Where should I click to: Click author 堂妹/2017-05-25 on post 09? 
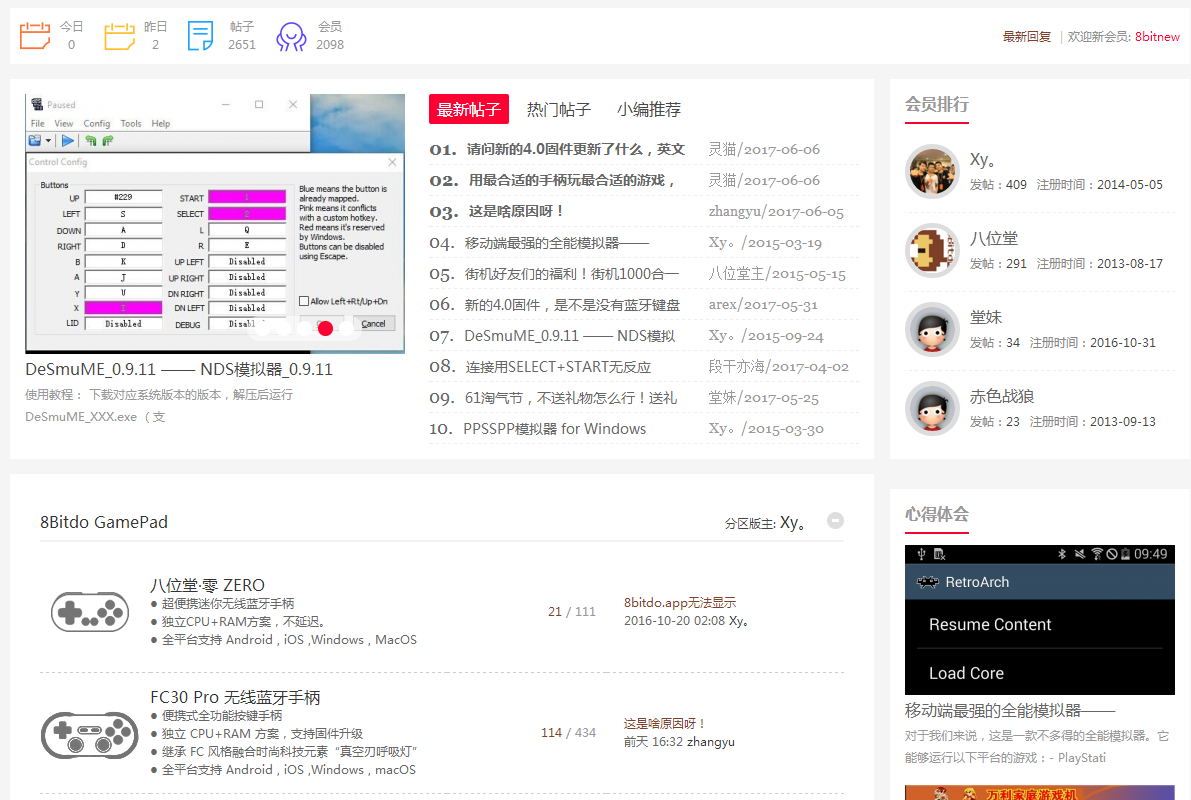pyautogui.click(x=763, y=398)
